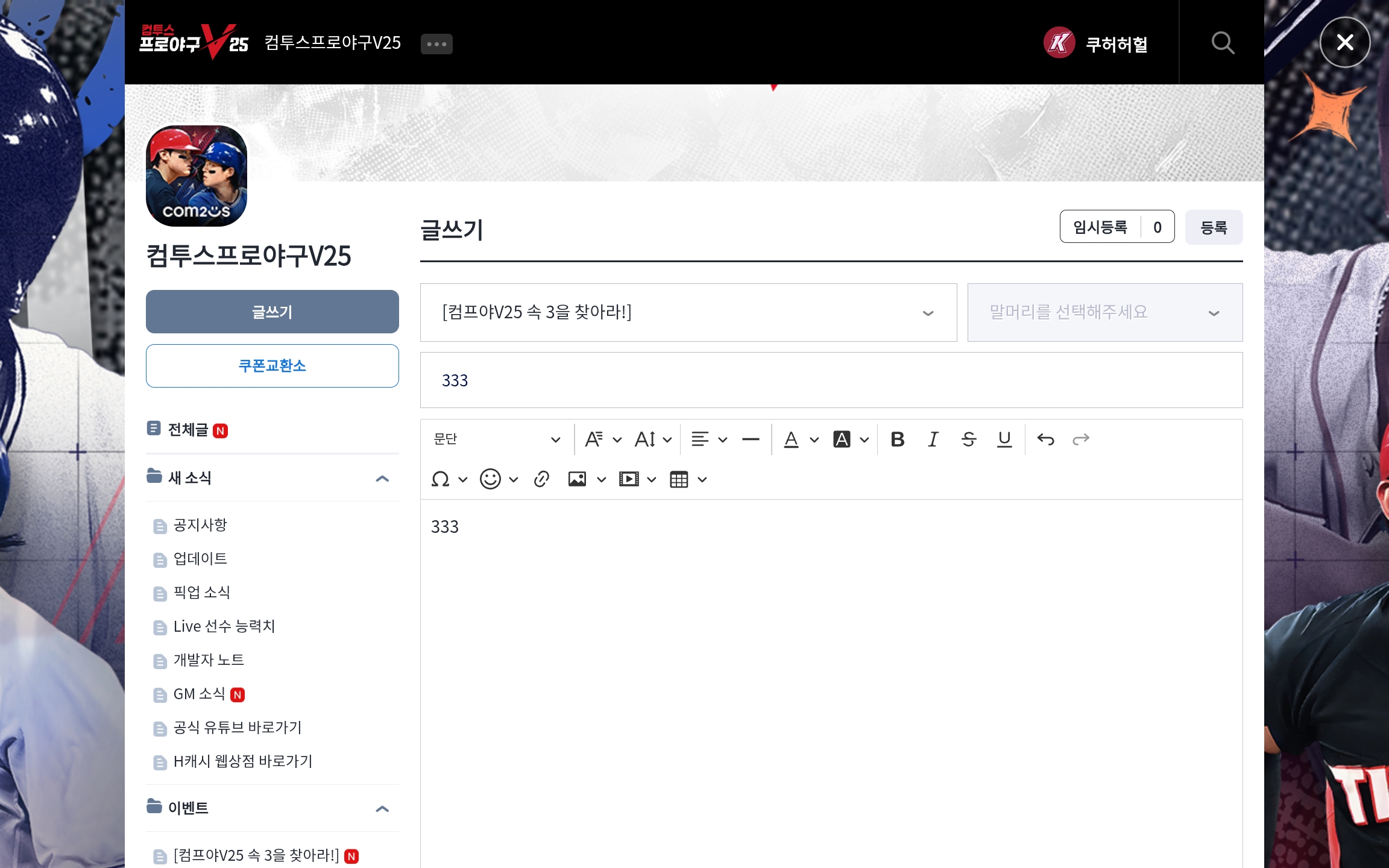Image resolution: width=1389 pixels, height=868 pixels.
Task: Toggle underline formatting
Action: 1004,439
